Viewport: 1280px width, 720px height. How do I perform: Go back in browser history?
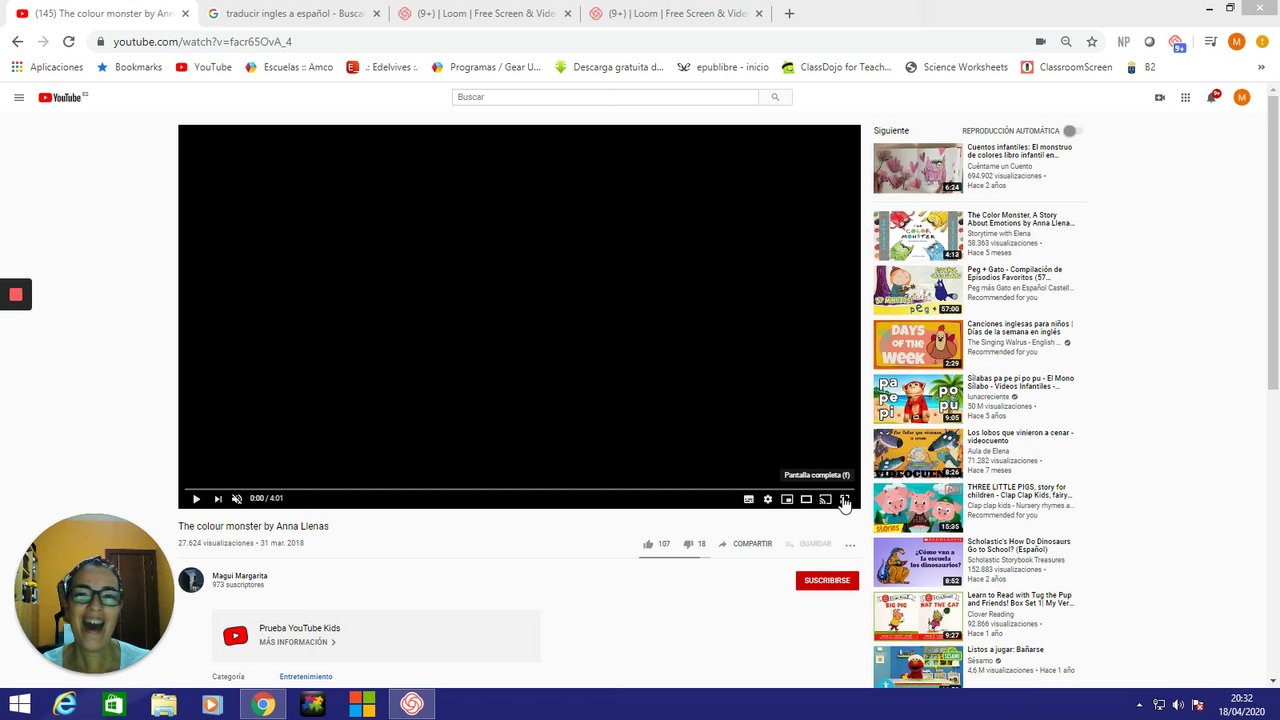17,42
